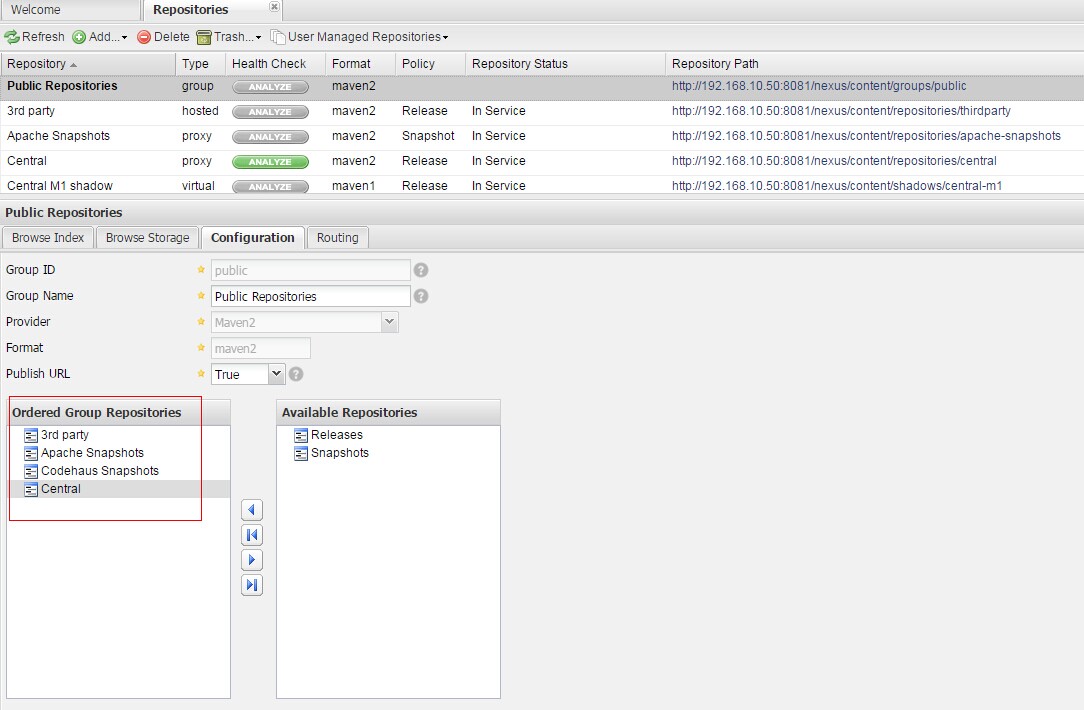Select the Apache Snapshots repository row
The height and width of the screenshot is (710, 1084).
[x=542, y=136]
